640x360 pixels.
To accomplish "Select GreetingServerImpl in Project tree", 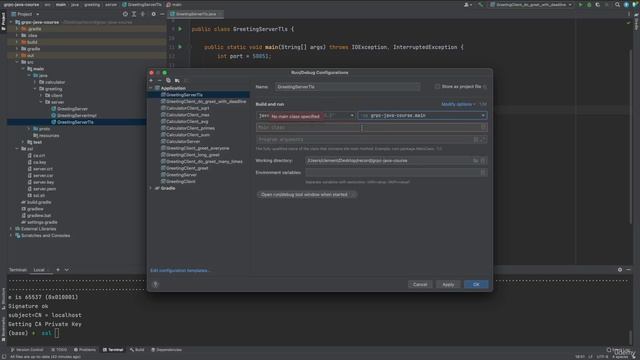I will [76, 116].
